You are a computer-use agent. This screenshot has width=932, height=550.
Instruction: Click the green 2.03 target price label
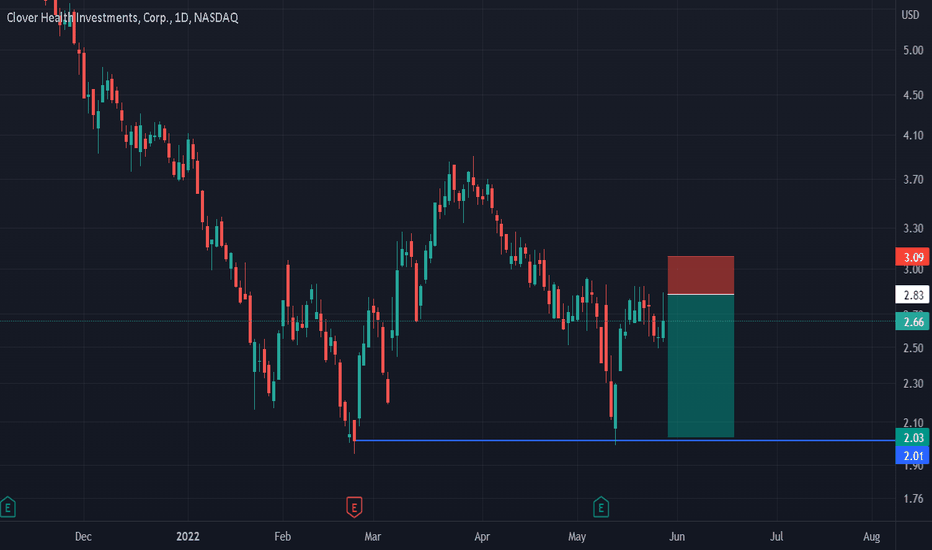(912, 438)
